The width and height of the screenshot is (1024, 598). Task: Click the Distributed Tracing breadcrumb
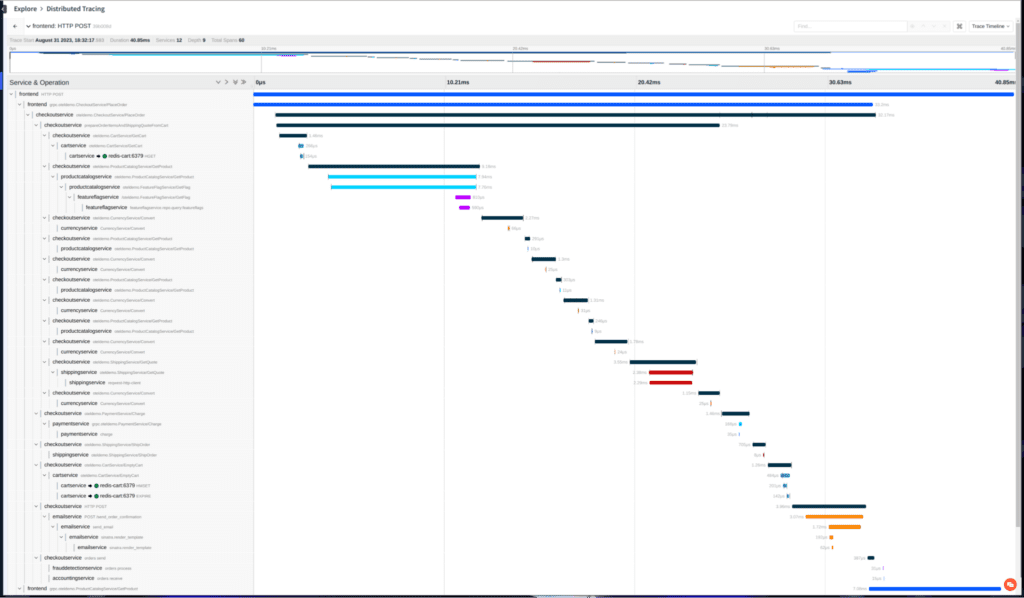click(x=74, y=8)
